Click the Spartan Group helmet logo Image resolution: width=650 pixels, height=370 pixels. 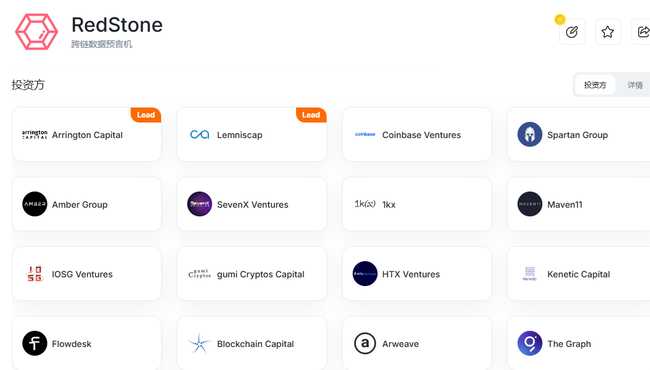tap(530, 134)
